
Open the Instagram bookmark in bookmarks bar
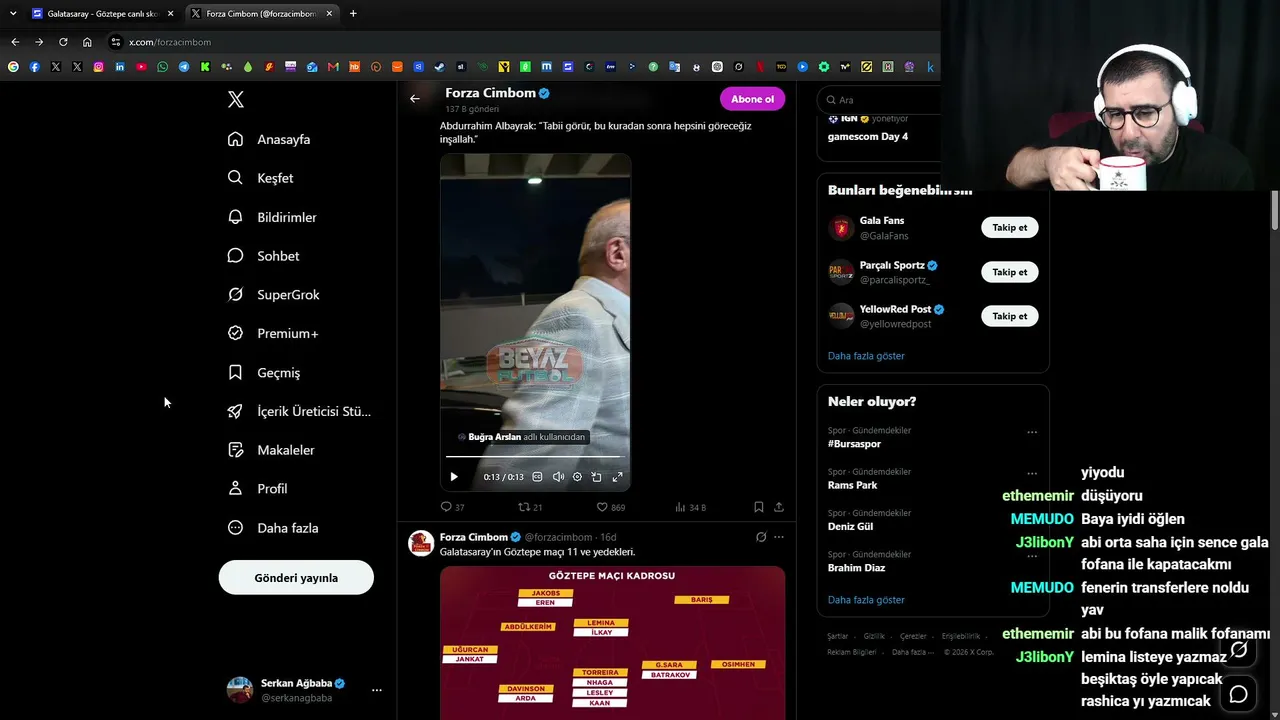click(98, 67)
